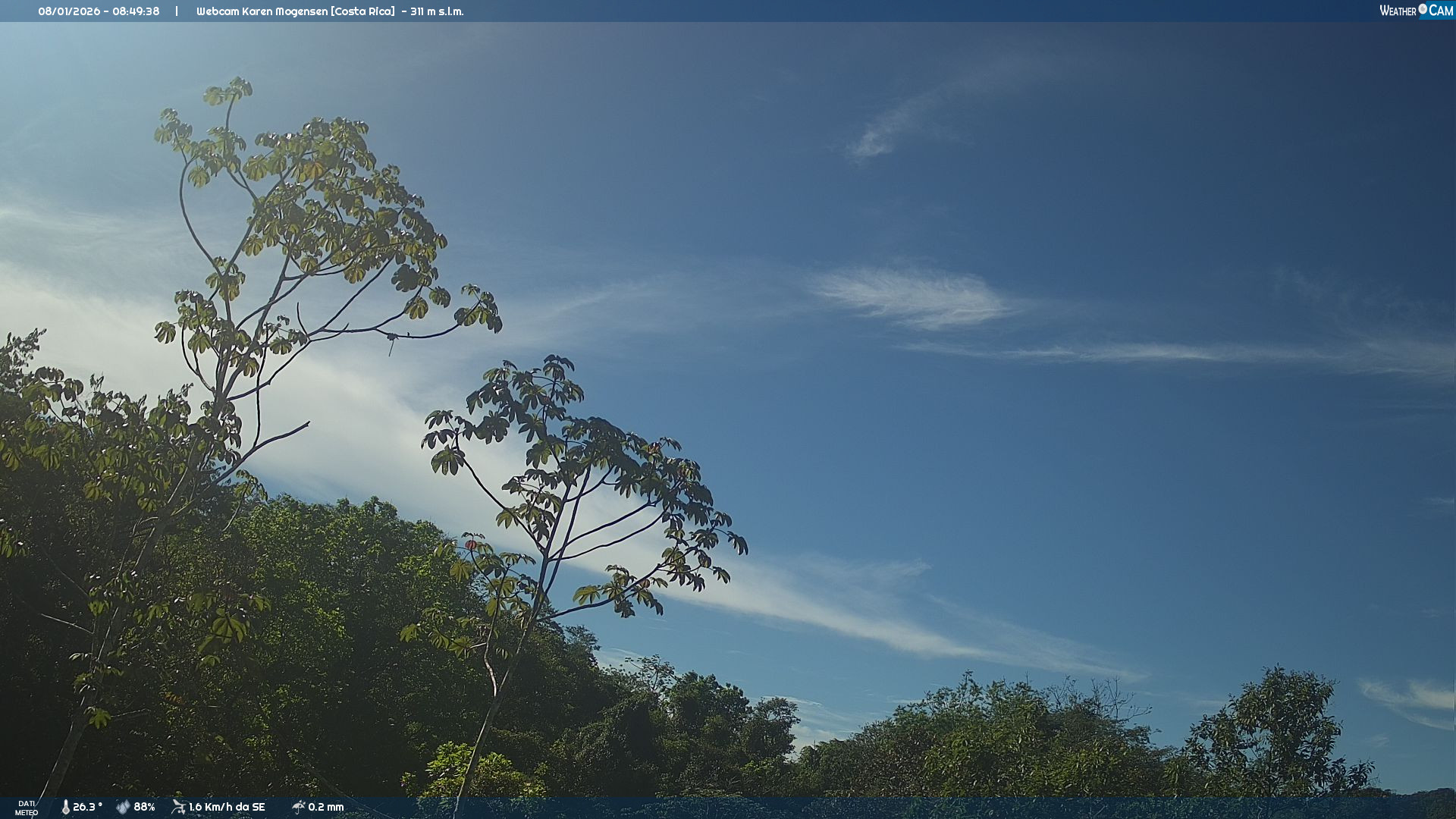Click the wind anemometer icon

click(178, 807)
